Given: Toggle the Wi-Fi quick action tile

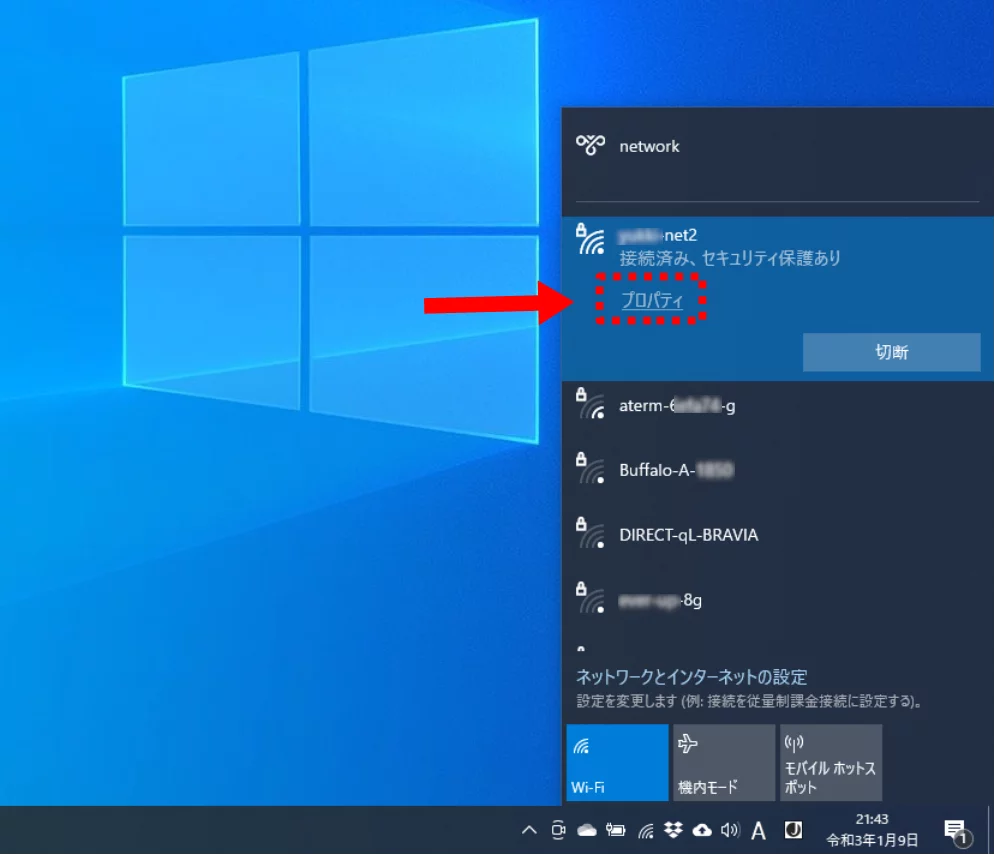Looking at the screenshot, I should coord(617,763).
